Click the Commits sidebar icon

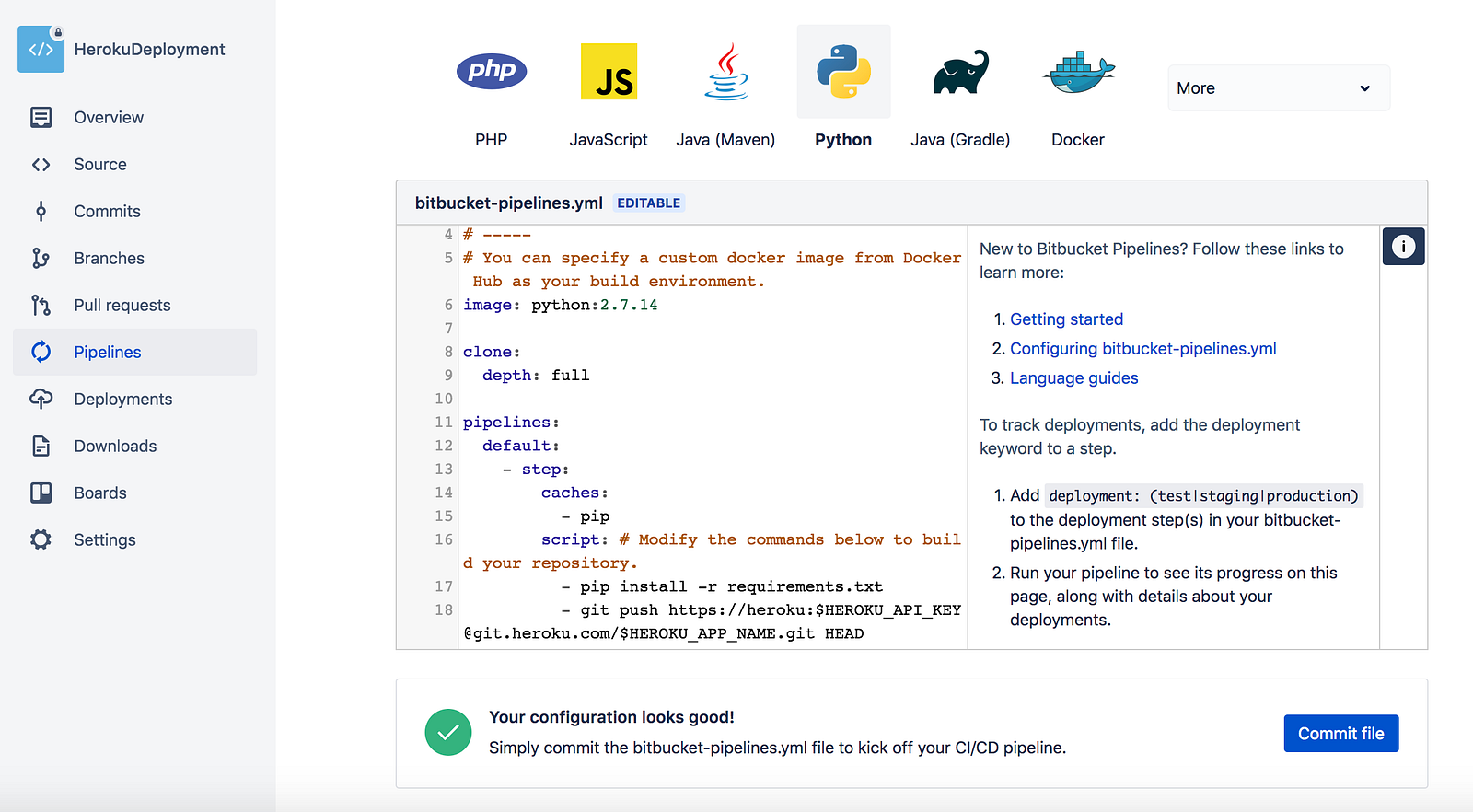(x=41, y=212)
